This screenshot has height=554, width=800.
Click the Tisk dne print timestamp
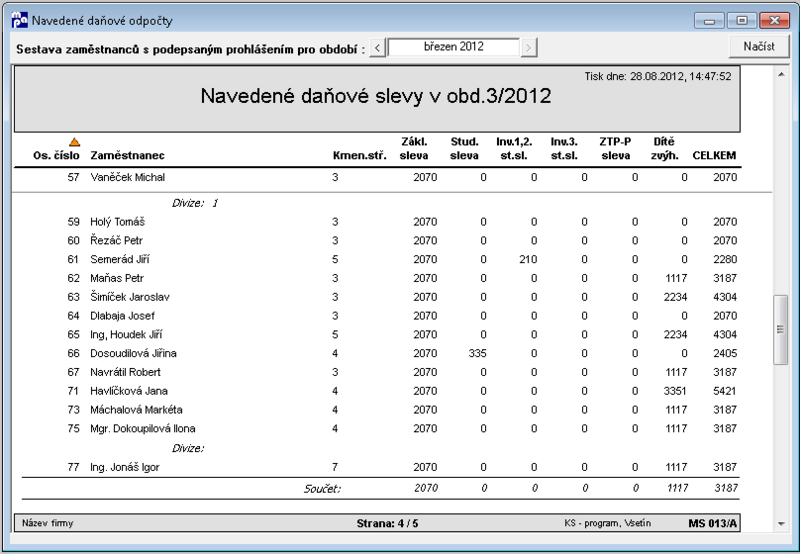(x=658, y=77)
